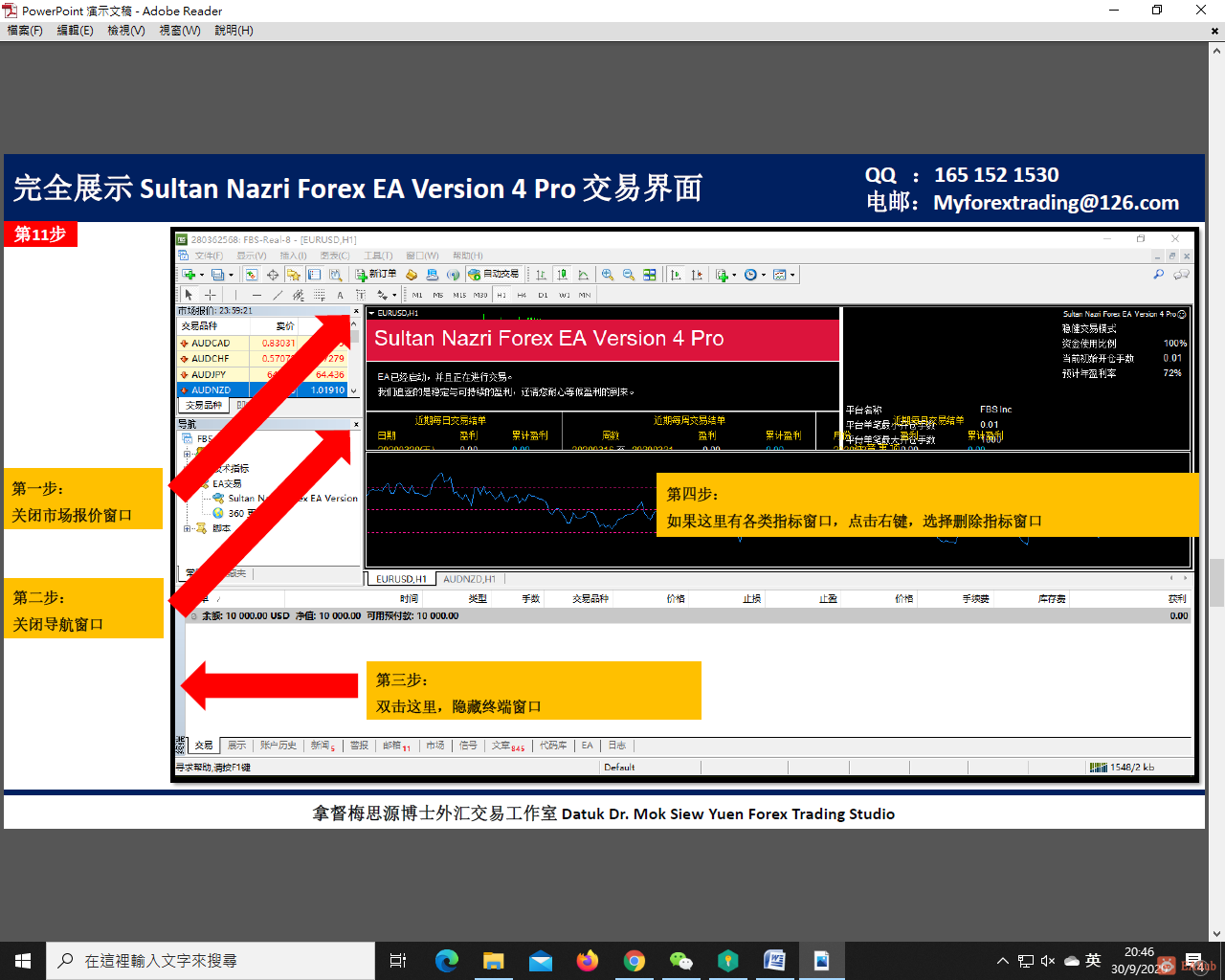Open the 市场 terminal tab in MT4
1225x980 pixels.
[x=435, y=746]
